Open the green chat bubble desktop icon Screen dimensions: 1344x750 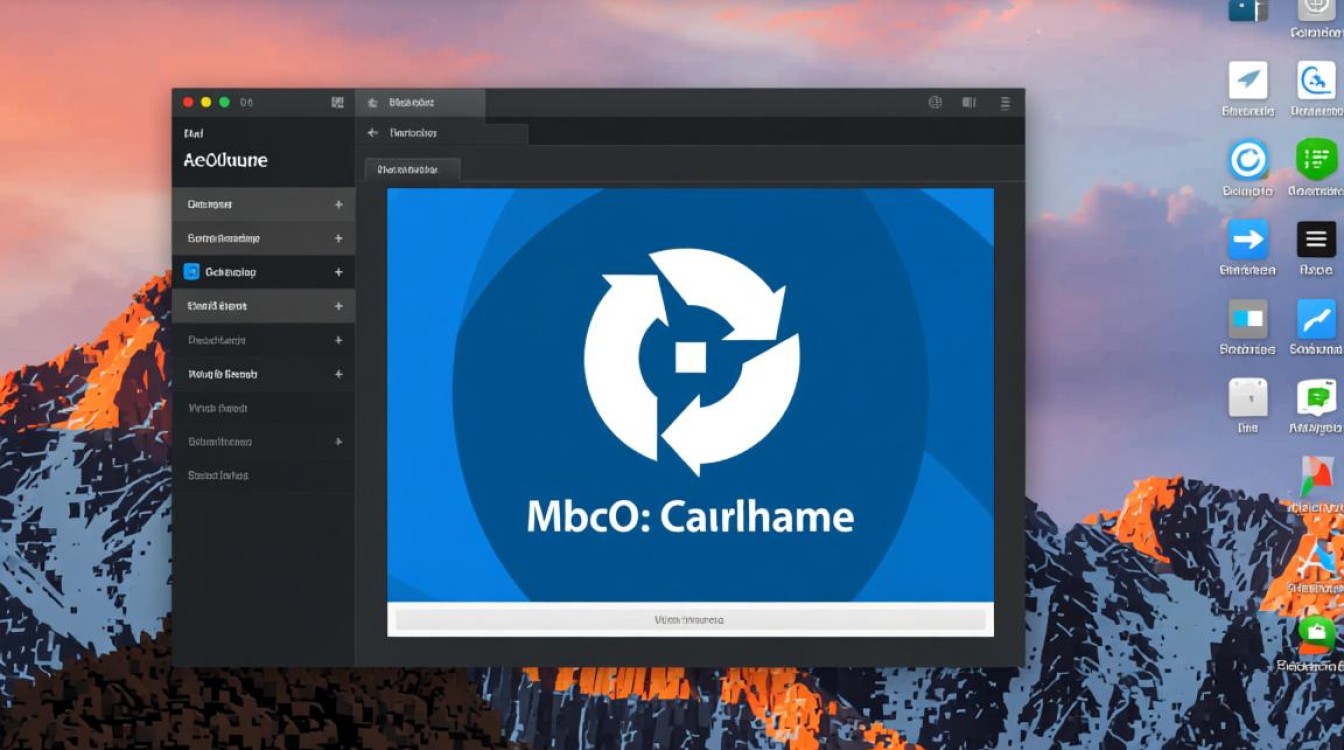1316,398
